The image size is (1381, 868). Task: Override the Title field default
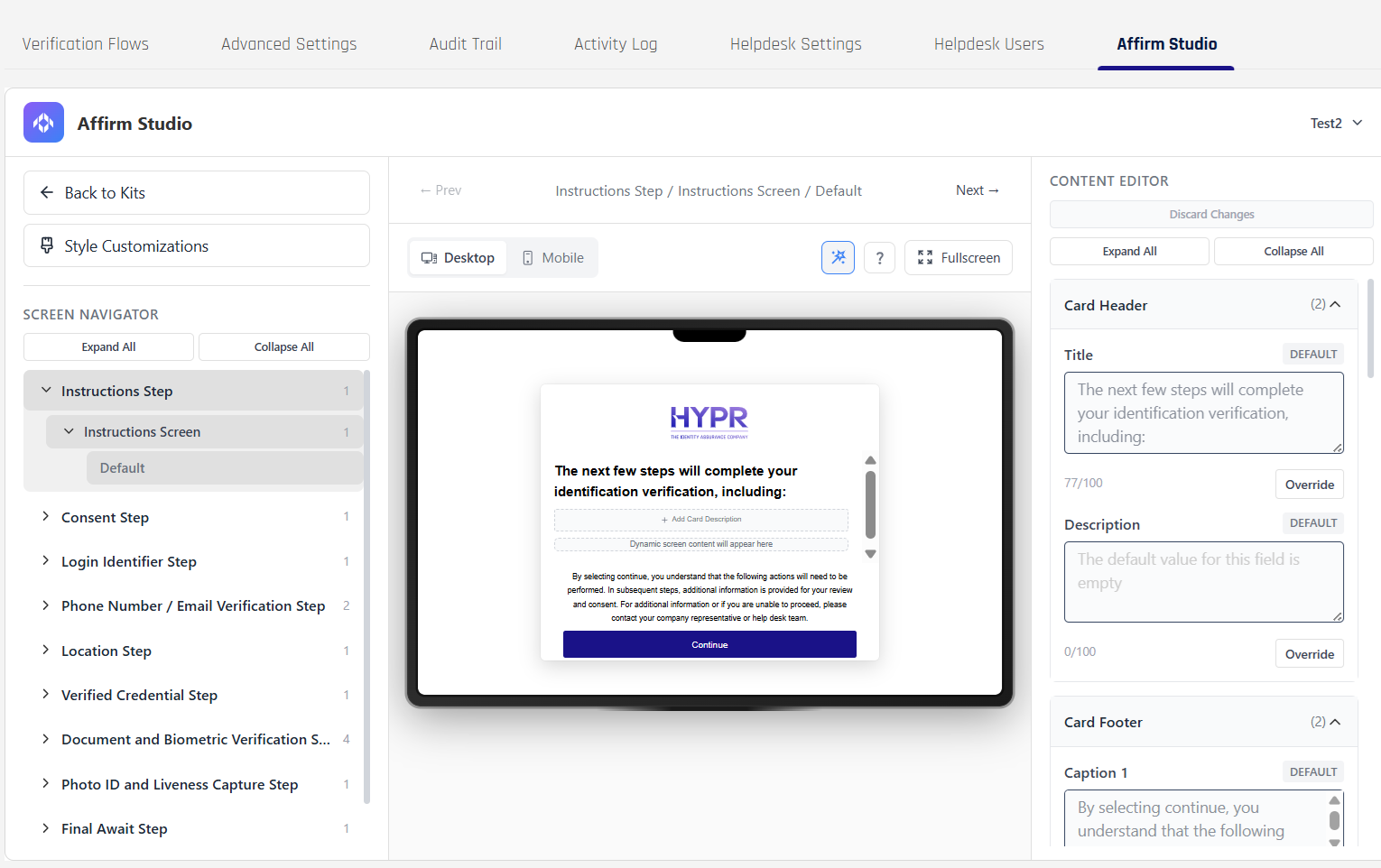[x=1309, y=485]
